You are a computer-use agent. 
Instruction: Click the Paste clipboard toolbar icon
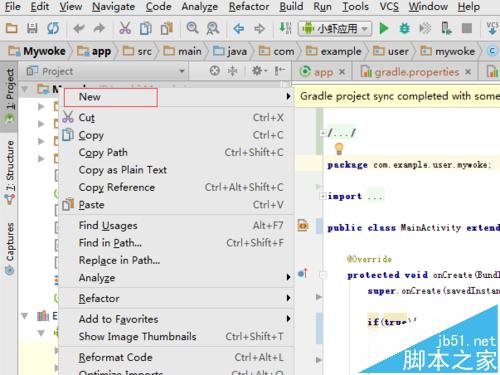167,28
